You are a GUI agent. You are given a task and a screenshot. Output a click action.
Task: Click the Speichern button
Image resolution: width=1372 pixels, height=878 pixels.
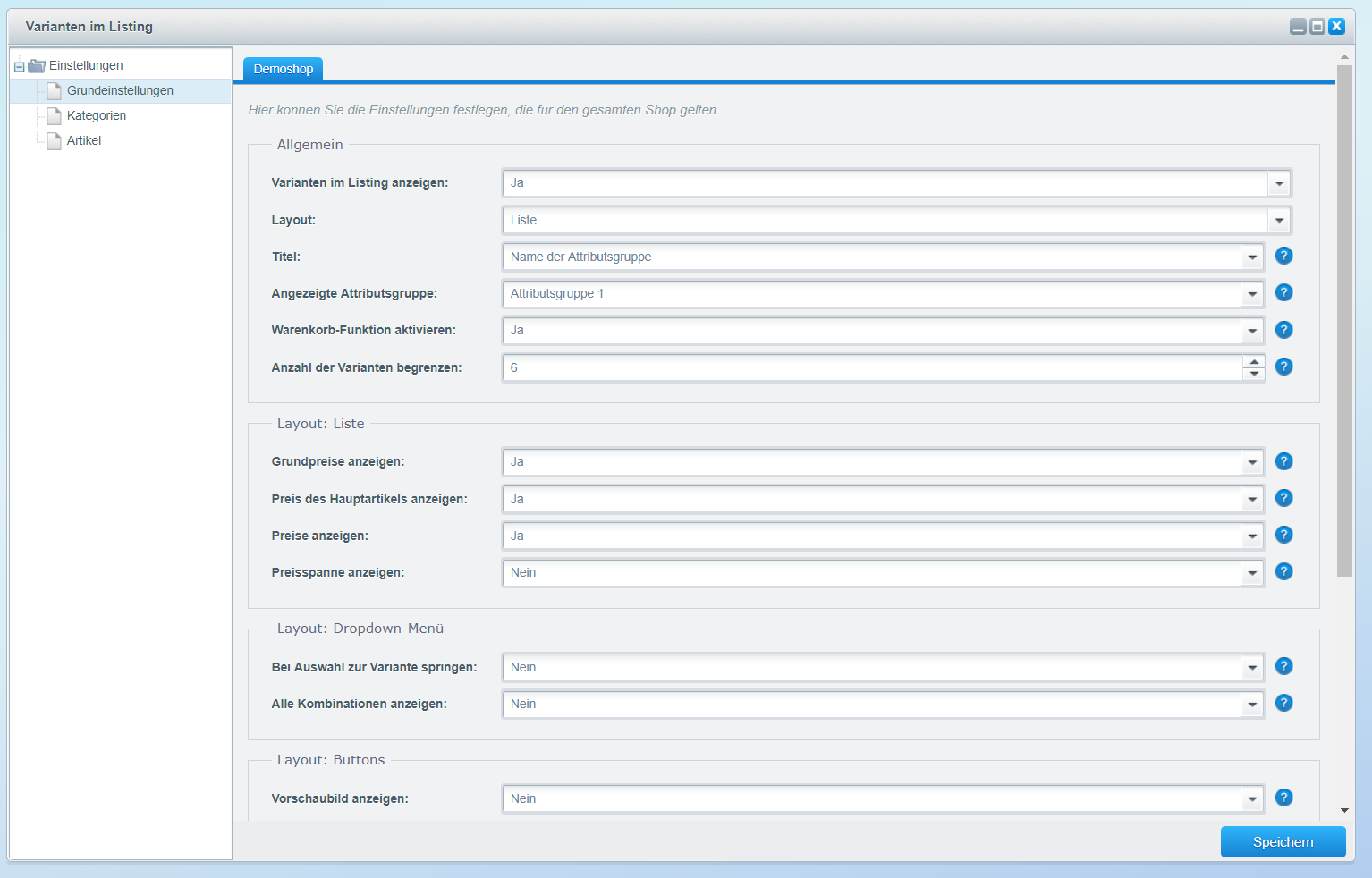1283,842
